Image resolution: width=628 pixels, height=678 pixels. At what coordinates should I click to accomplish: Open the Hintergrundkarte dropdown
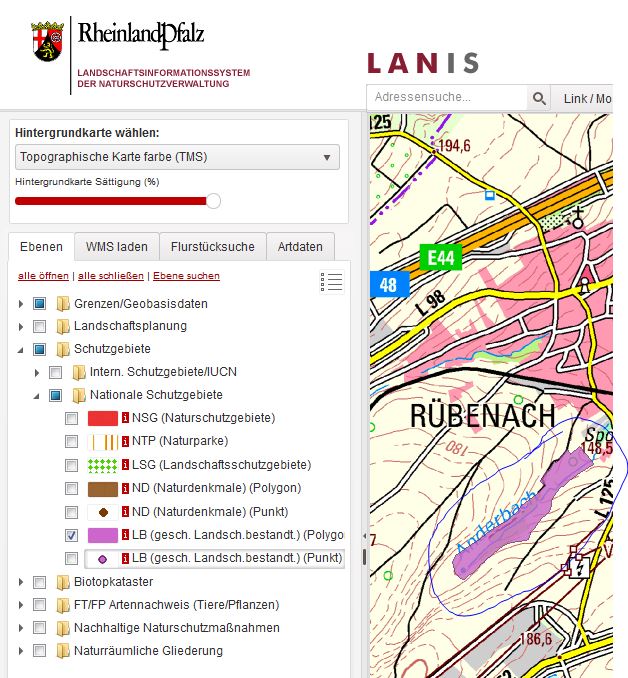pyautogui.click(x=177, y=157)
